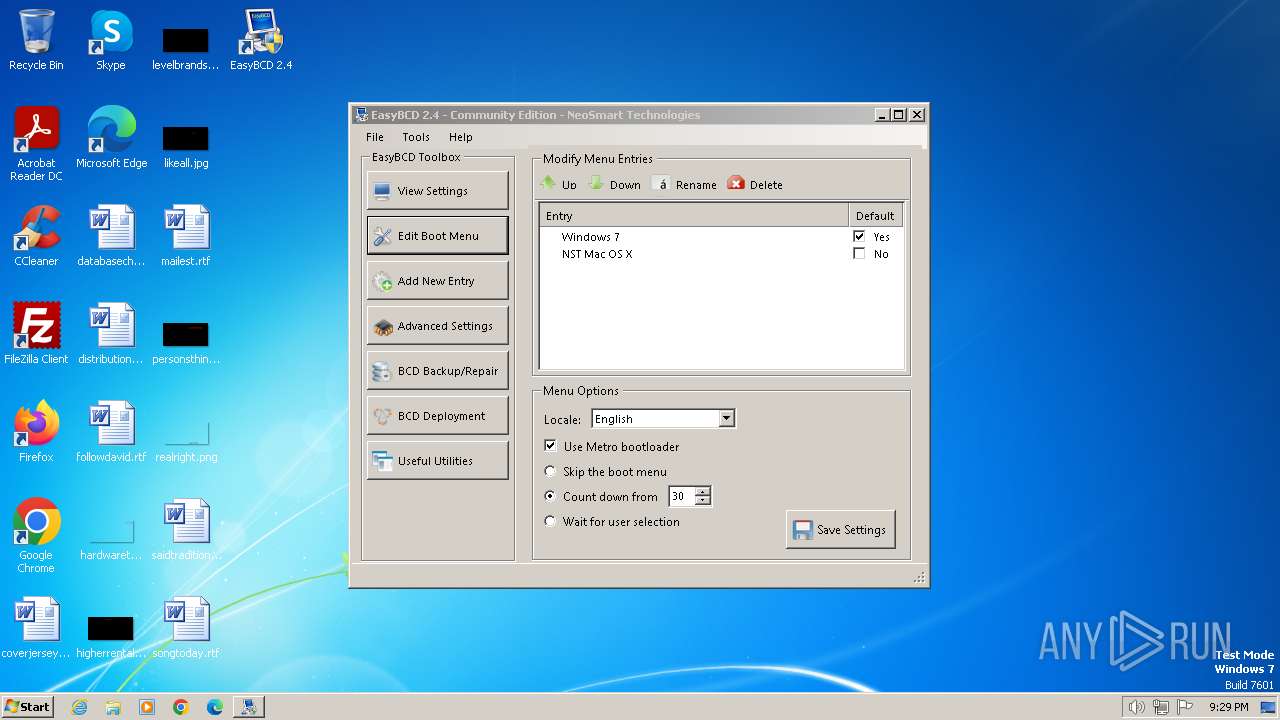Viewport: 1280px width, 720px height.
Task: Check the Windows 7 default checkbox
Action: click(x=859, y=236)
